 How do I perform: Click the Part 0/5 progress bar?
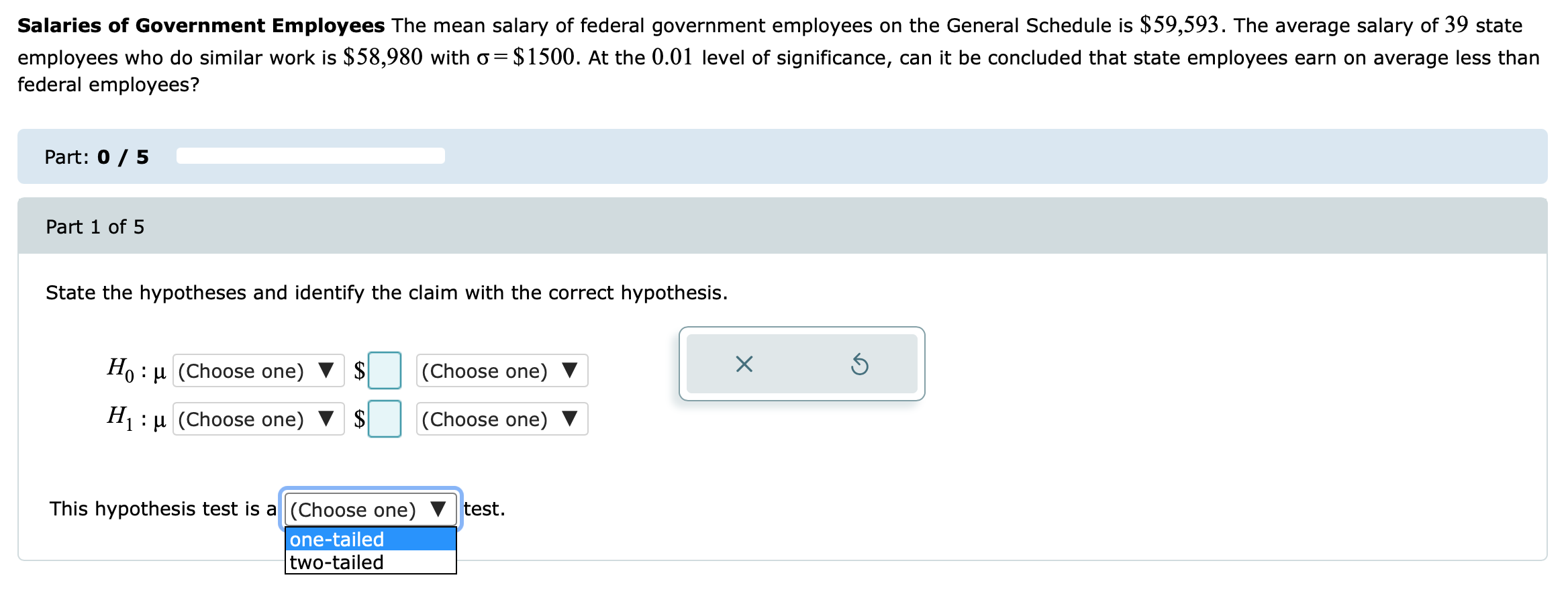[311, 156]
